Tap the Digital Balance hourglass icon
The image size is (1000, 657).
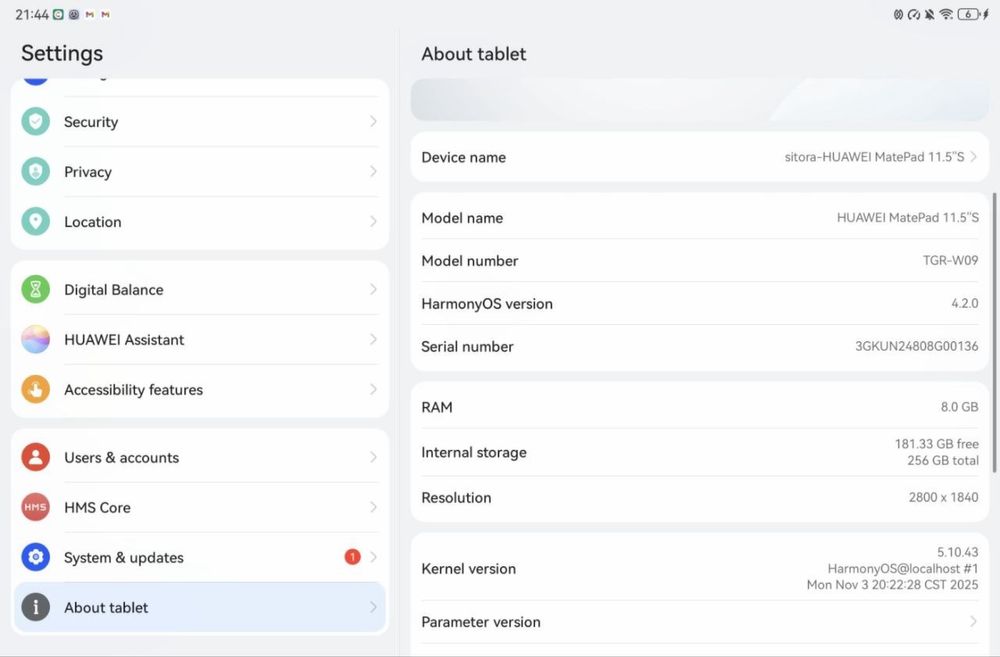(36, 290)
